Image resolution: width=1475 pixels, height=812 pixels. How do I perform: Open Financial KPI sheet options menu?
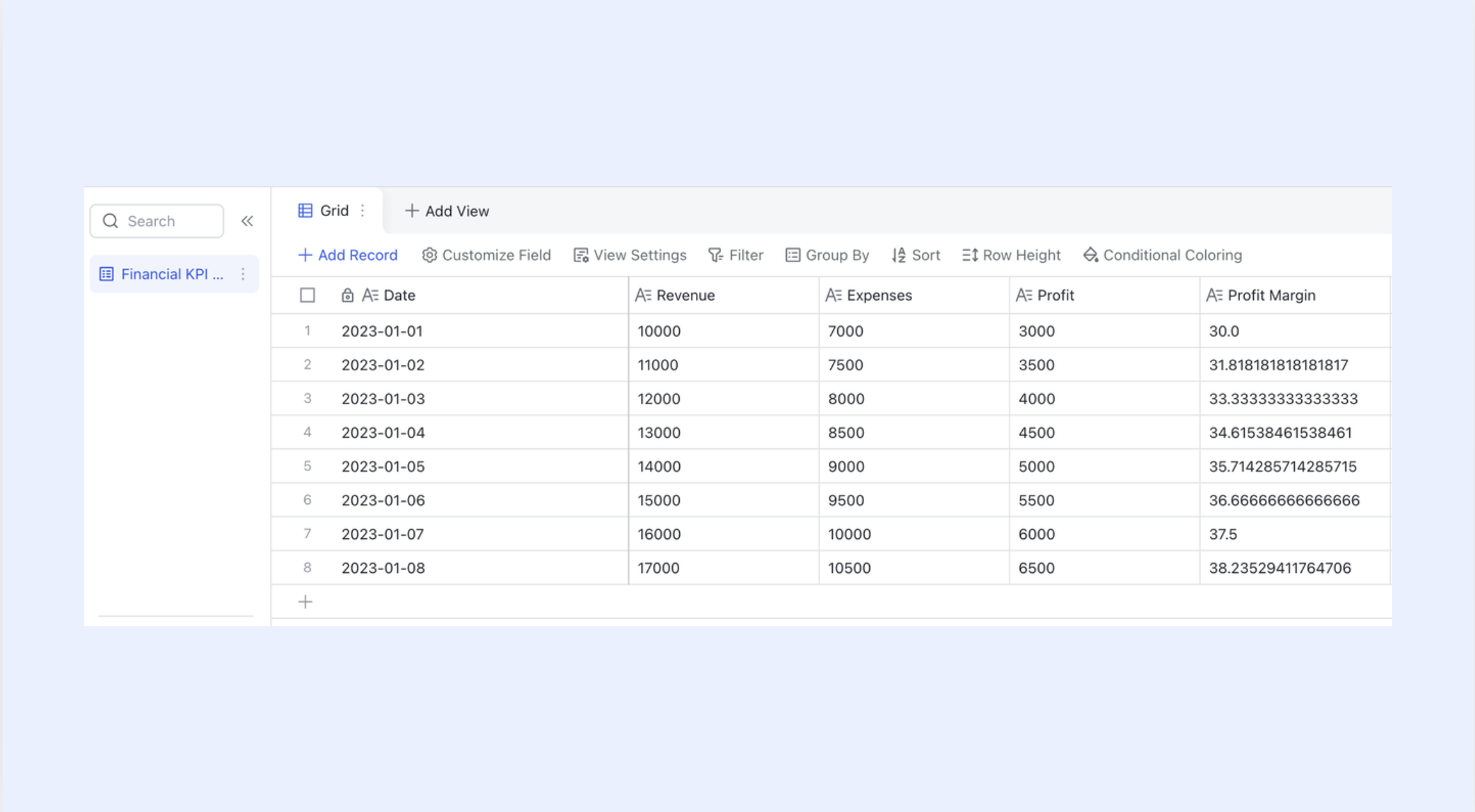243,274
